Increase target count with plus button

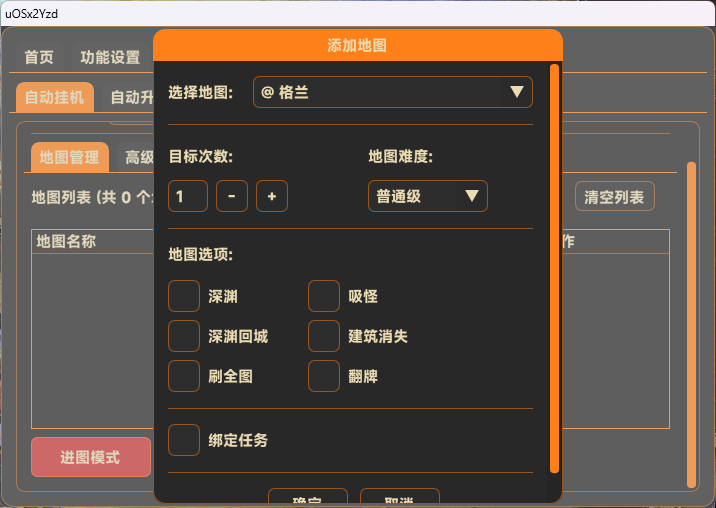(272, 196)
